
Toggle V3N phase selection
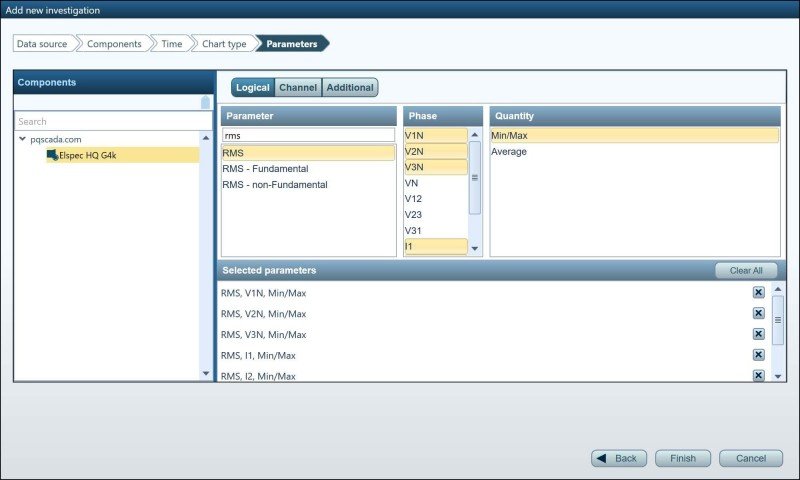436,167
